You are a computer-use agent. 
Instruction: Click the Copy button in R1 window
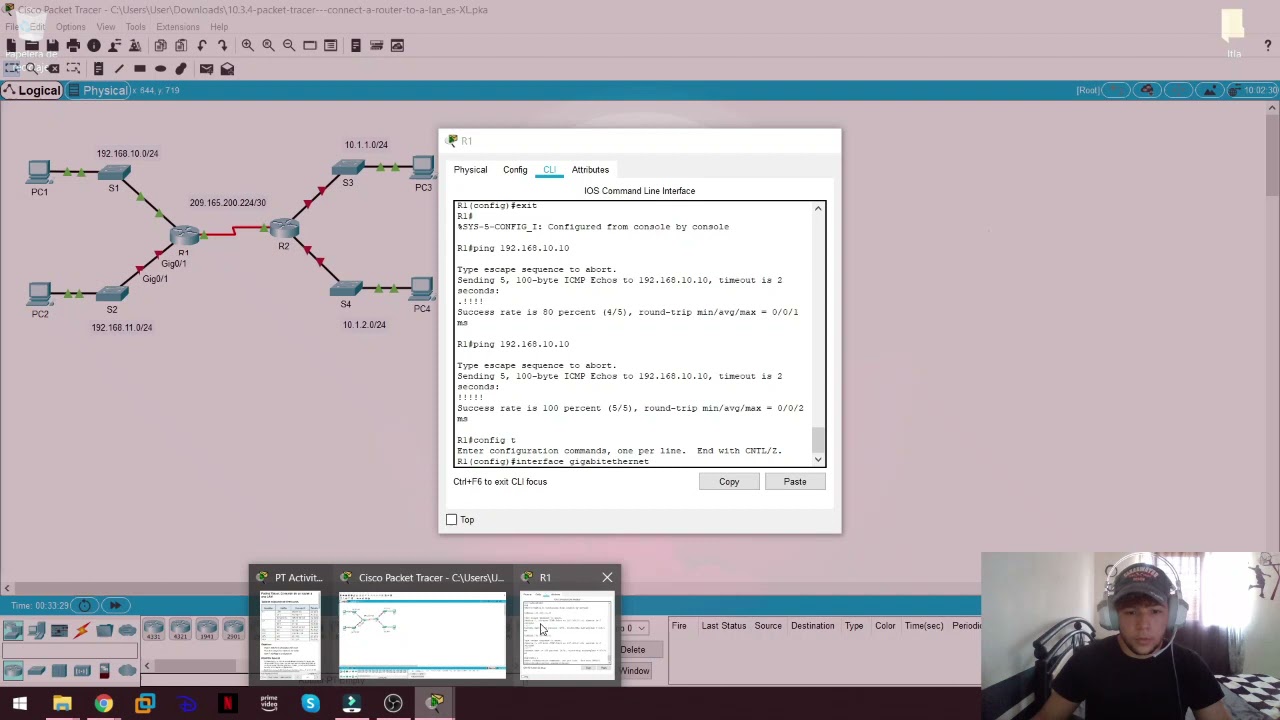click(729, 482)
